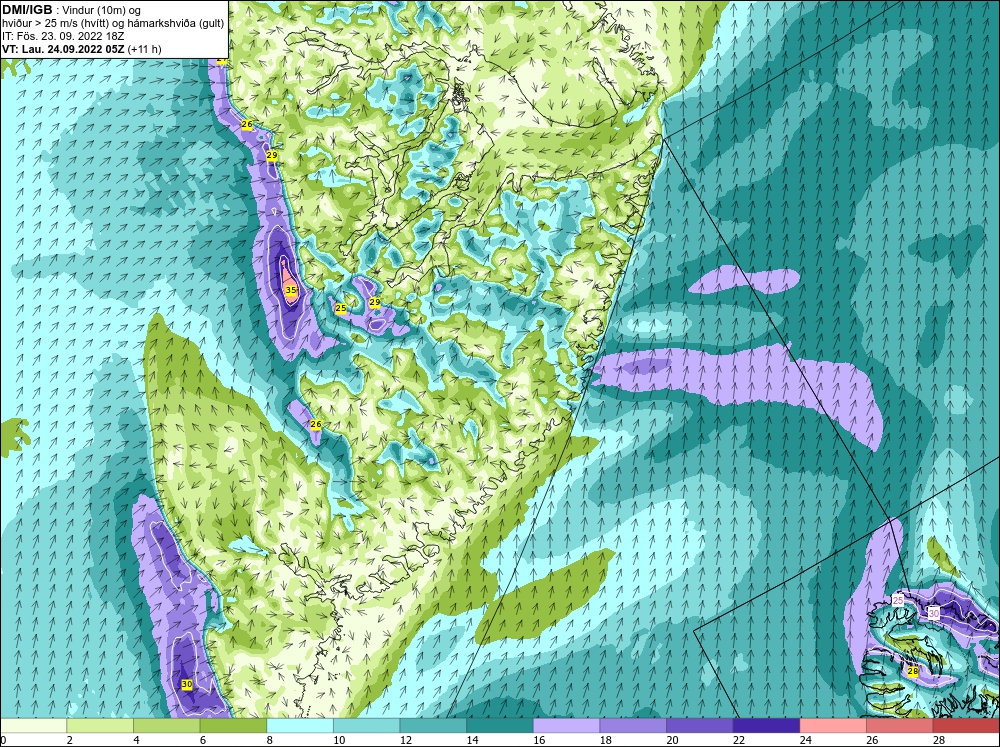Click the 12–14 m/s teal legend swatch
The width and height of the screenshot is (1000, 747).
[433, 726]
